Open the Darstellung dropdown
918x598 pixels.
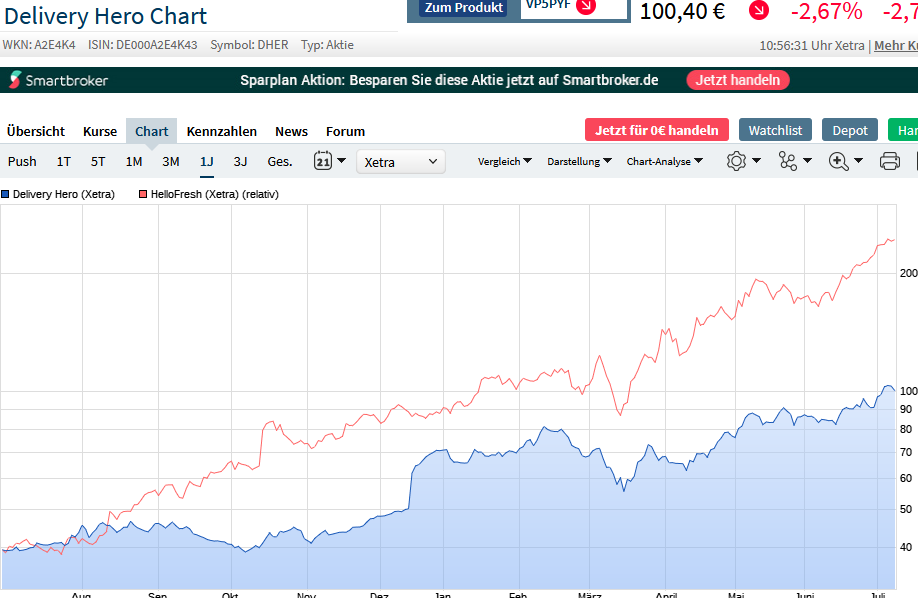tap(580, 161)
